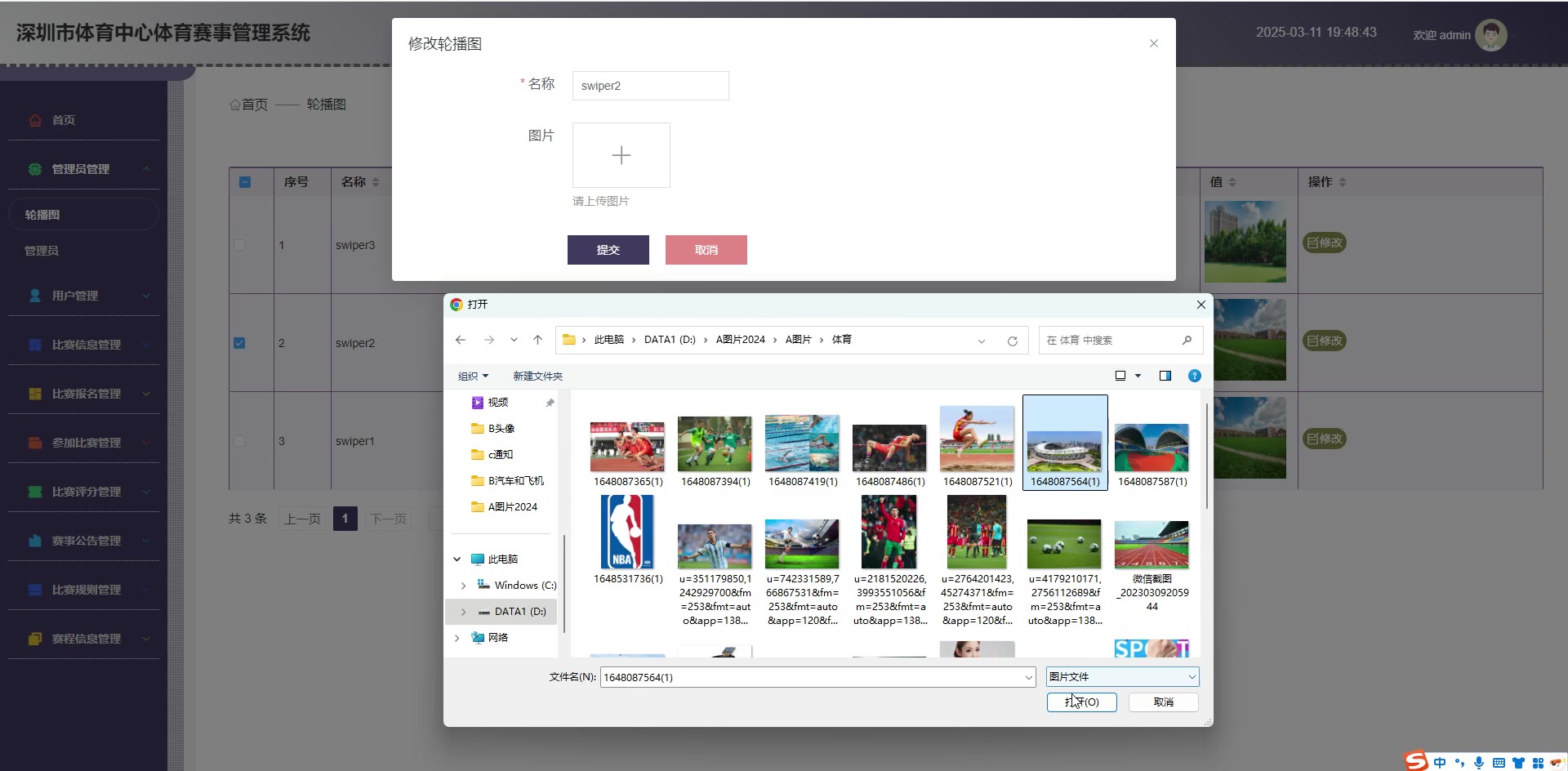Image resolution: width=1568 pixels, height=771 pixels.
Task: Expand the address bar history dropdown
Action: (982, 341)
